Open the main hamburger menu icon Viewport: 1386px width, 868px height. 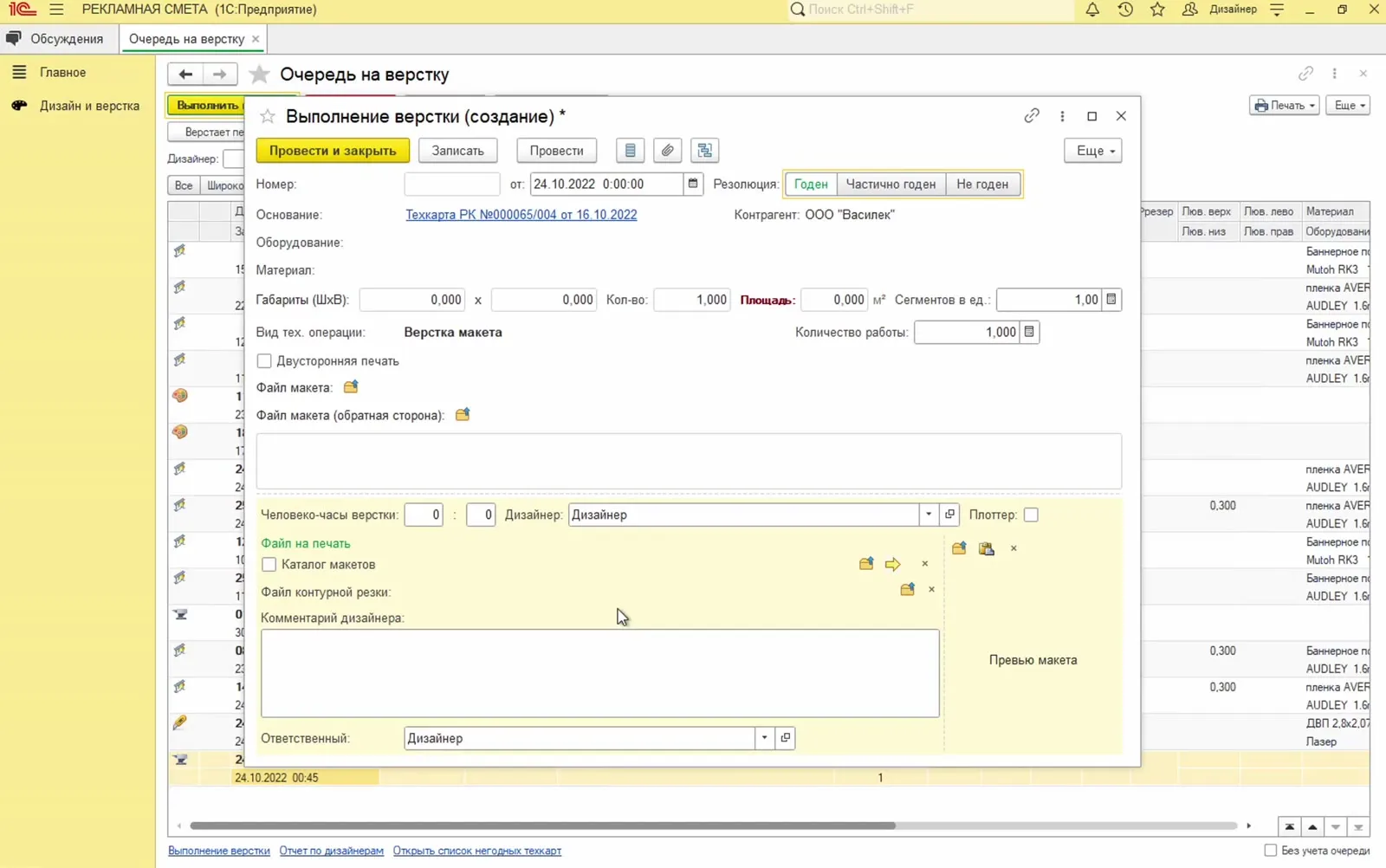point(56,10)
